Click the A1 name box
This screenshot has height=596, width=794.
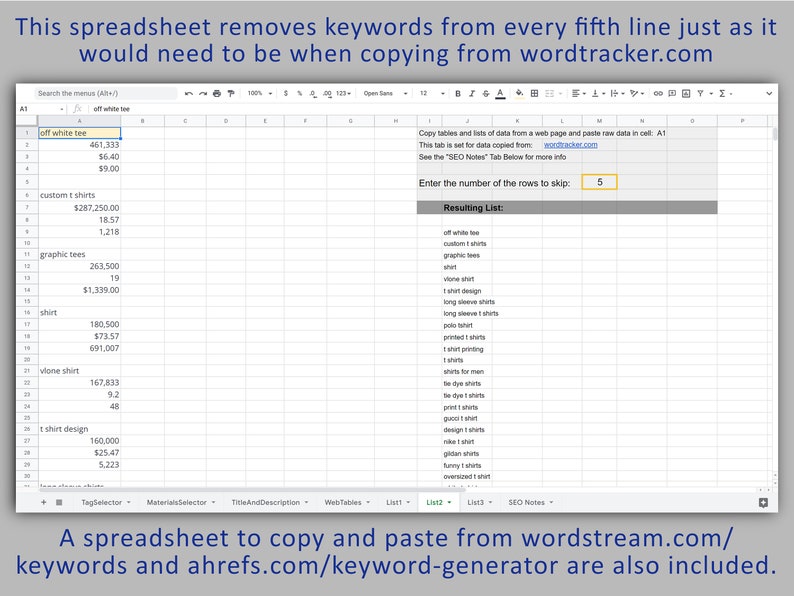(x=42, y=109)
